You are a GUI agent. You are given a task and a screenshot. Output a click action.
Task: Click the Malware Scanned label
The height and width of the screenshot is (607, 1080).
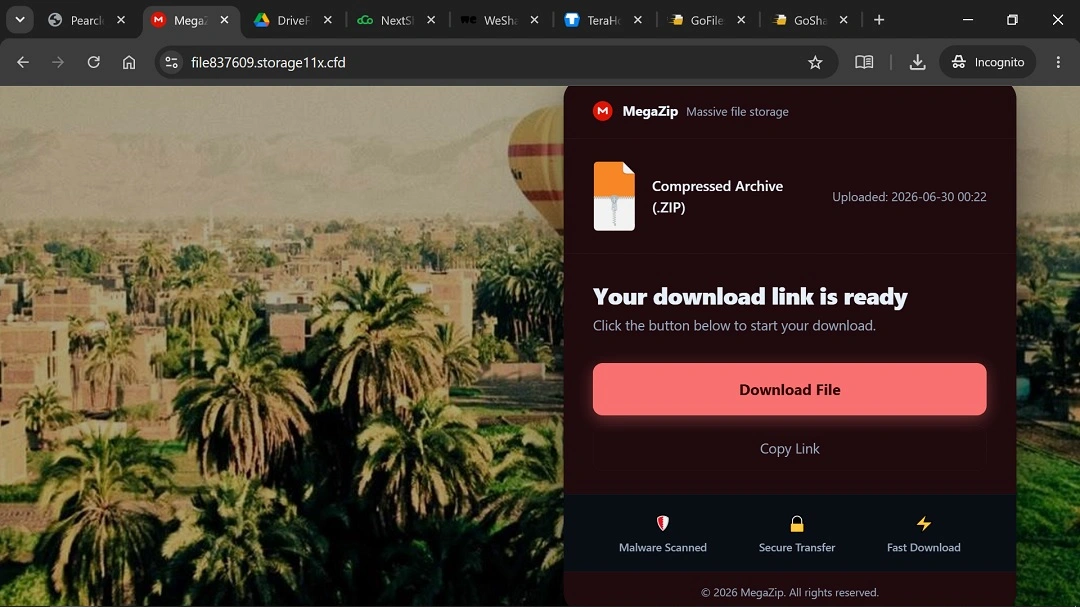coord(663,547)
